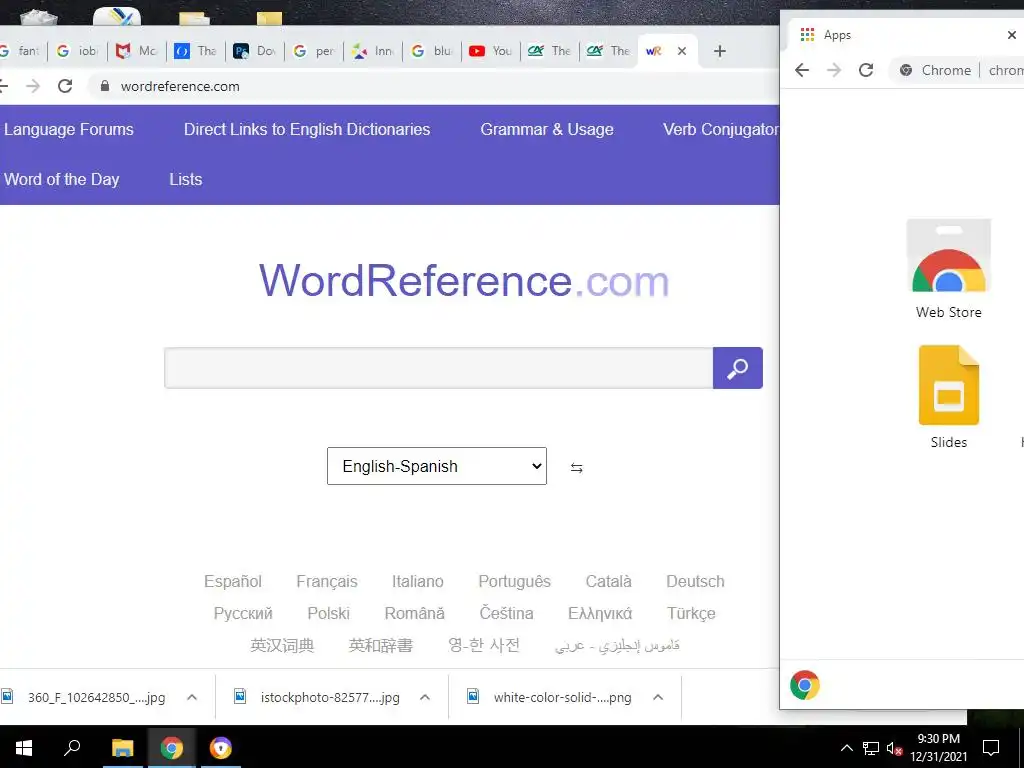Click the network icon in system tray

coord(871,748)
